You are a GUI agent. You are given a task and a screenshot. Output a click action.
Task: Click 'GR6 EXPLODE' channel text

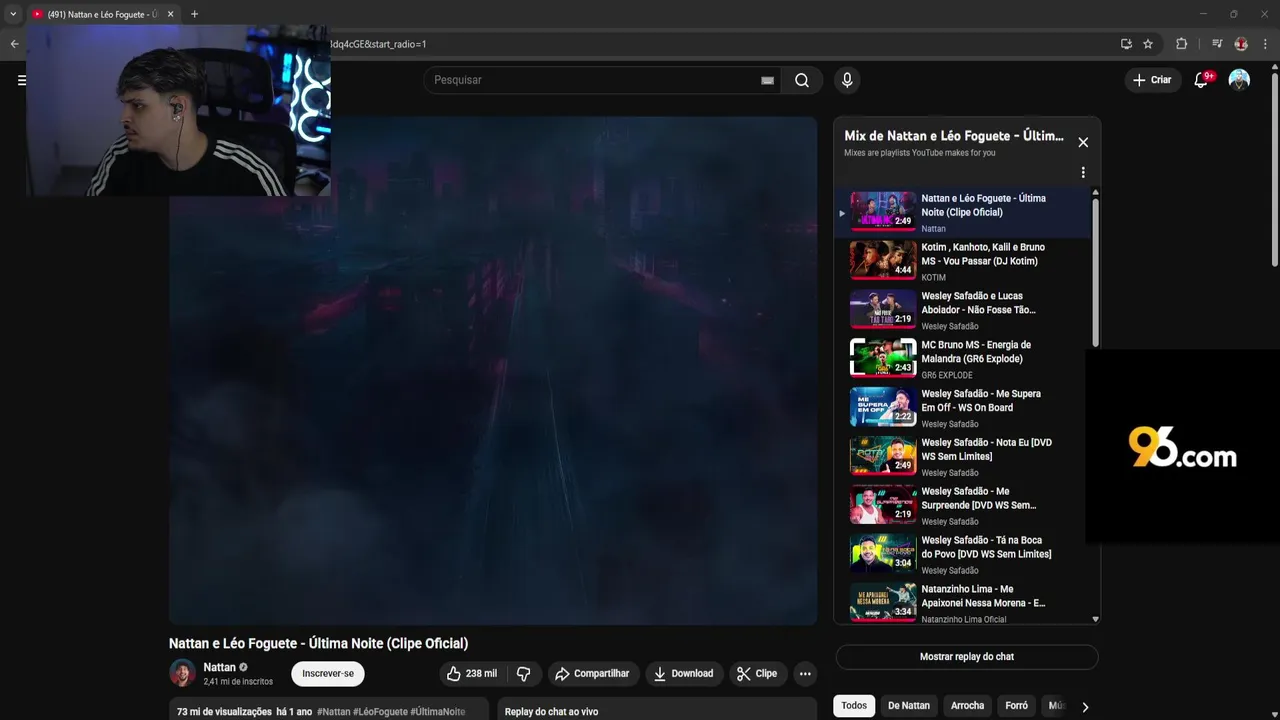pyautogui.click(x=946, y=376)
